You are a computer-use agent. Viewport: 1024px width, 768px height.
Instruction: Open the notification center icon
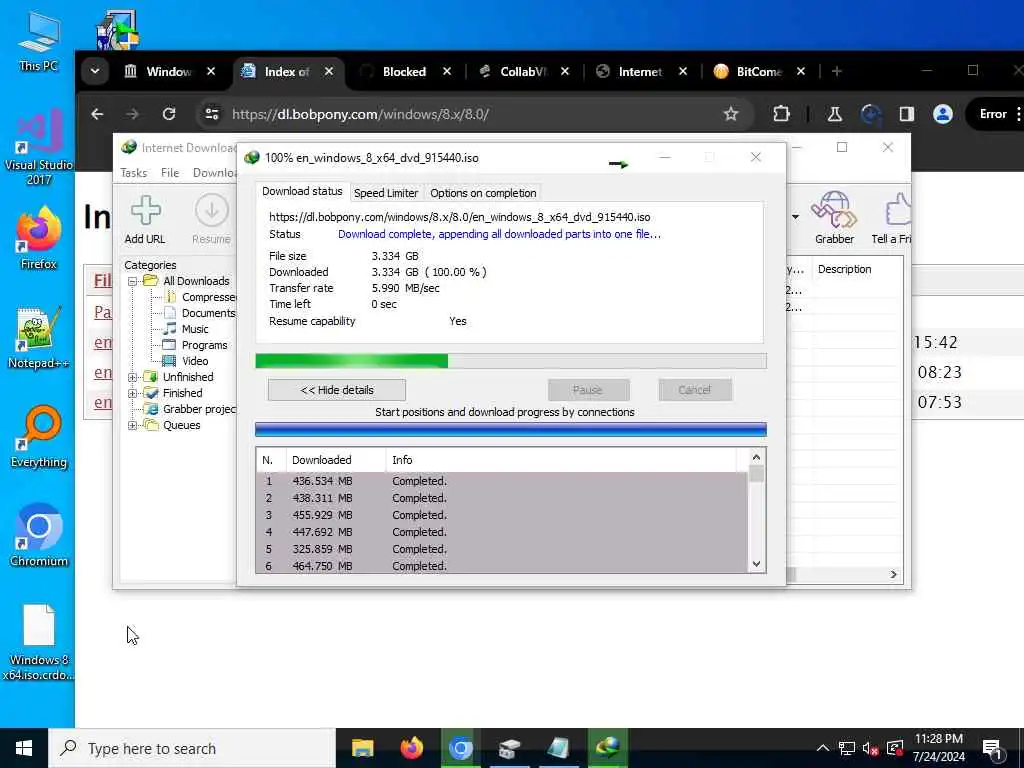993,748
